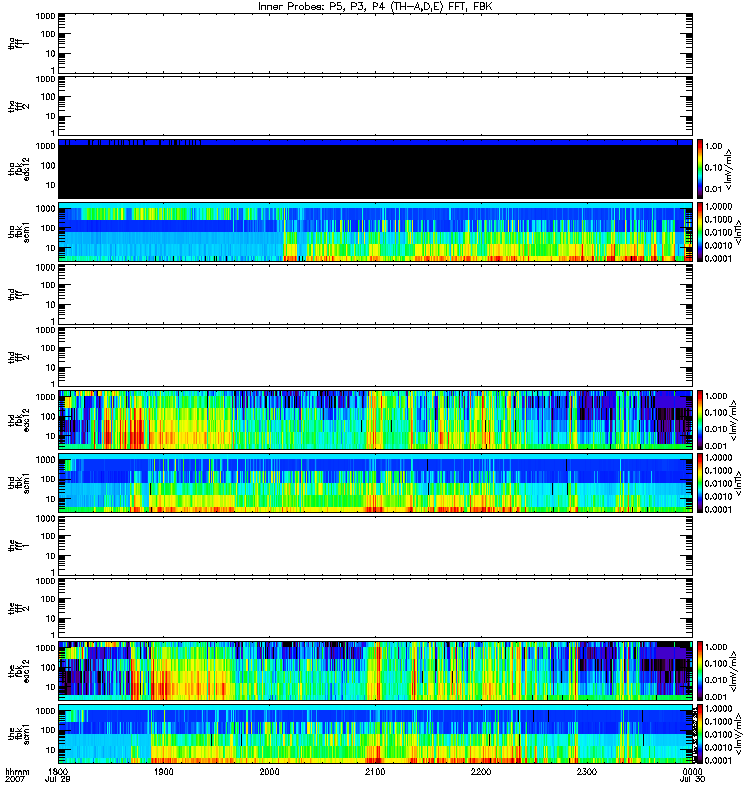Click the '2300' time axis label
Viewport: 750px width, 800px height.
click(587, 771)
